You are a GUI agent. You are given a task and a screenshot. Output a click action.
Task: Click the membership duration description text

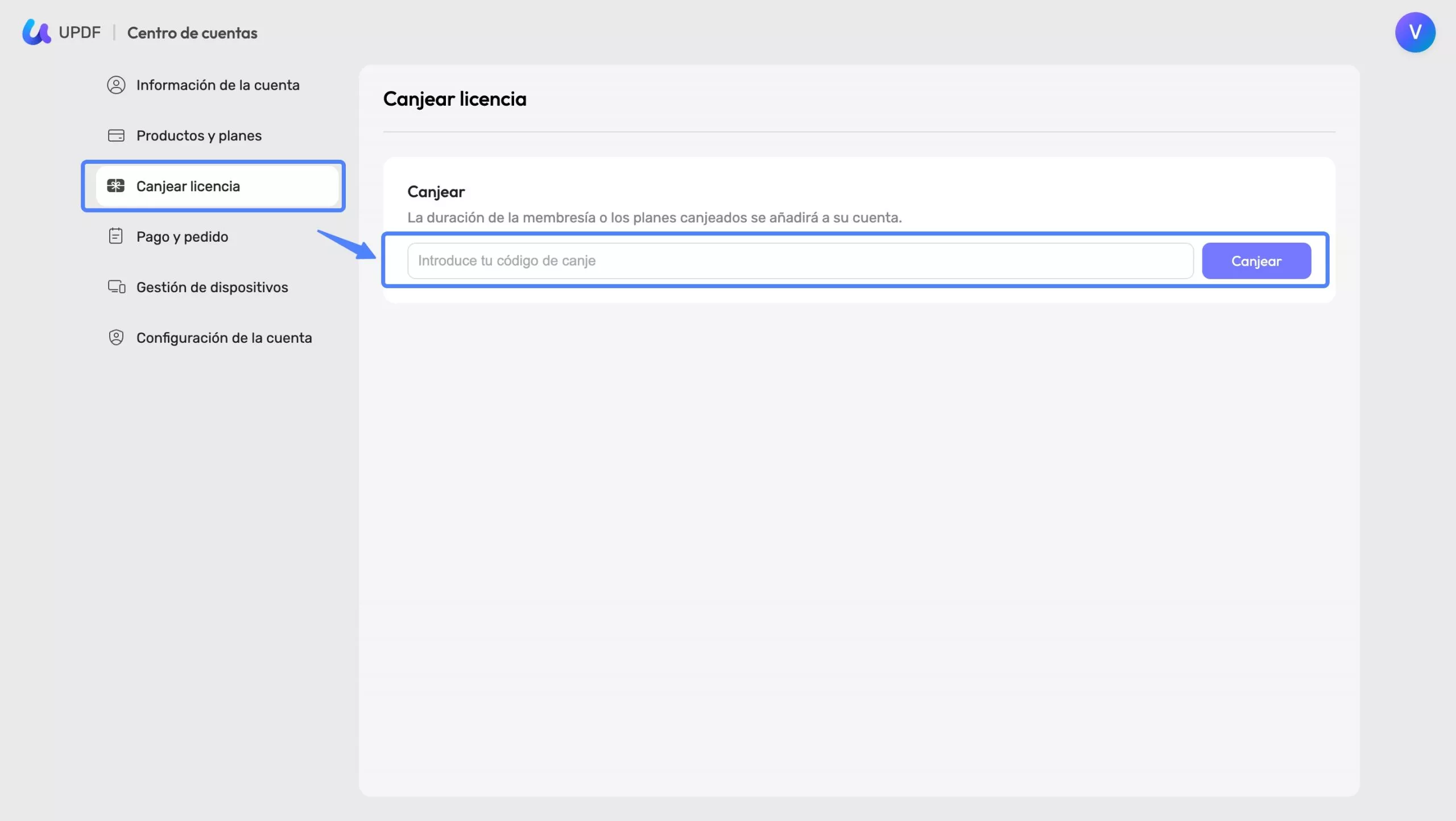pyautogui.click(x=655, y=218)
